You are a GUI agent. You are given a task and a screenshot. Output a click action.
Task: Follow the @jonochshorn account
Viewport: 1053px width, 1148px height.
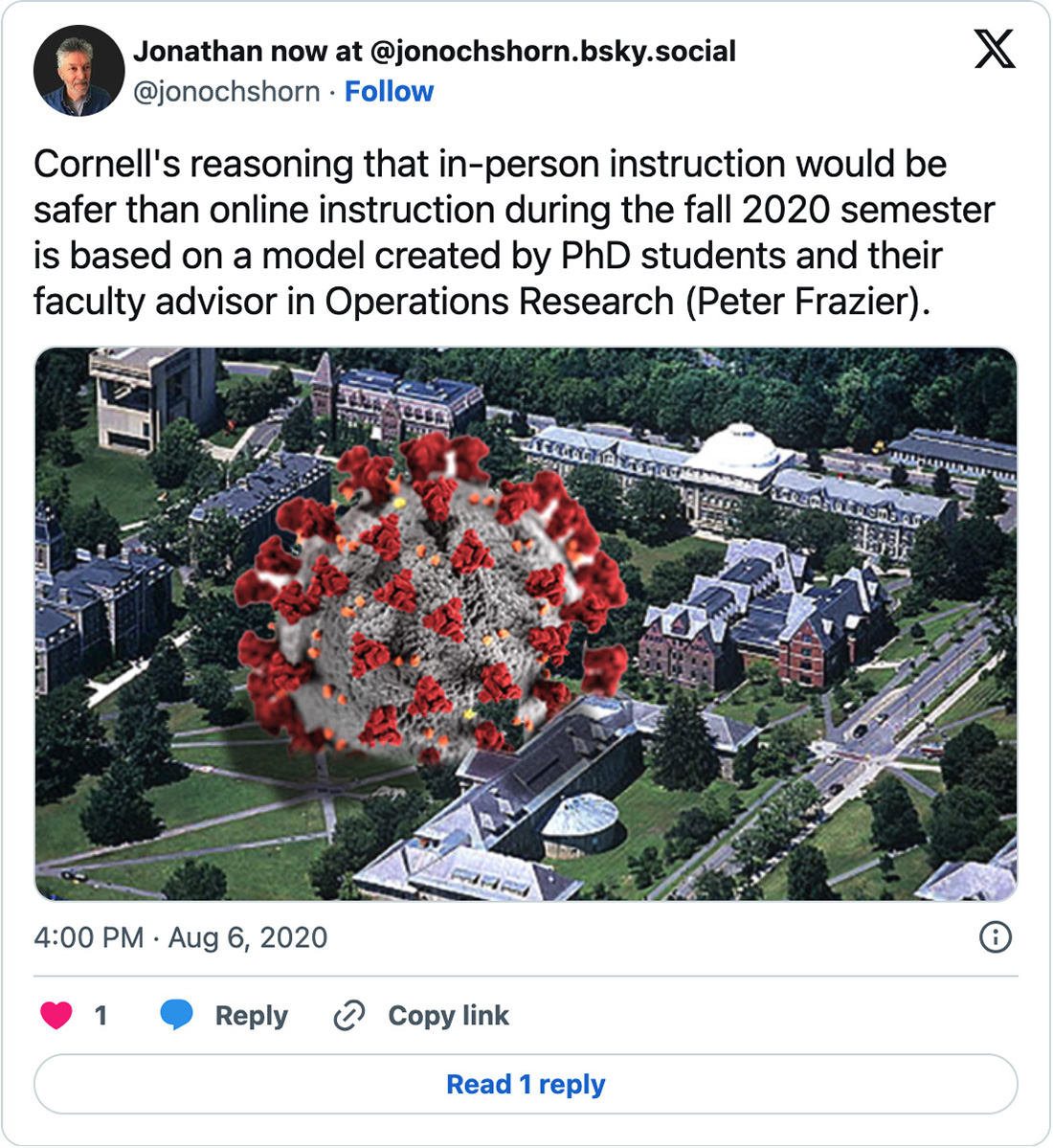tap(389, 92)
